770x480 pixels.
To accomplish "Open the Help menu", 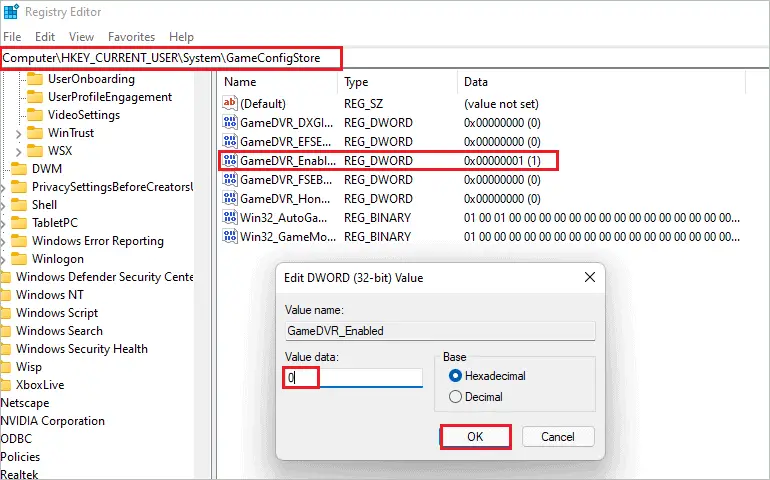I will [181, 37].
